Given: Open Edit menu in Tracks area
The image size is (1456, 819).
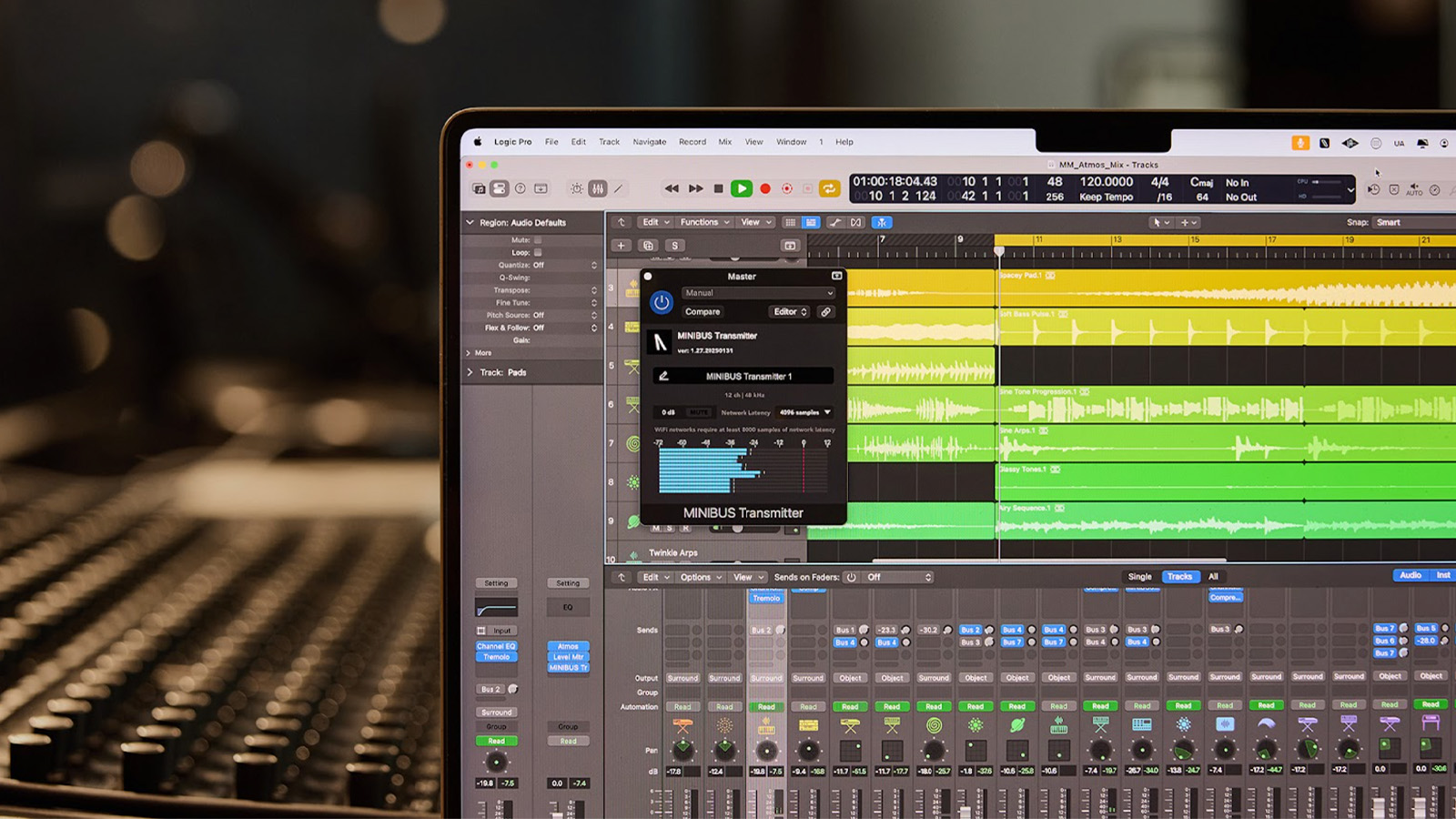Looking at the screenshot, I should tap(656, 222).
